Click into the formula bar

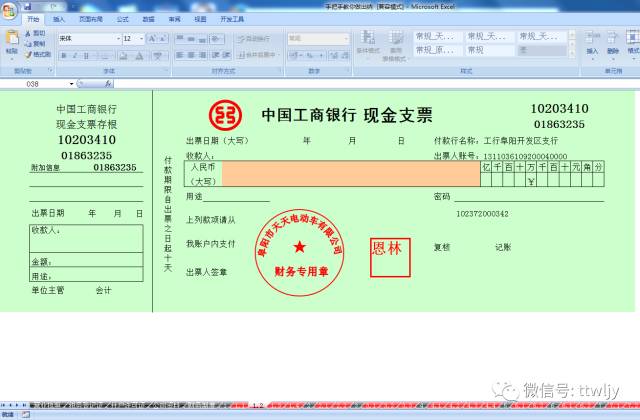coord(376,84)
